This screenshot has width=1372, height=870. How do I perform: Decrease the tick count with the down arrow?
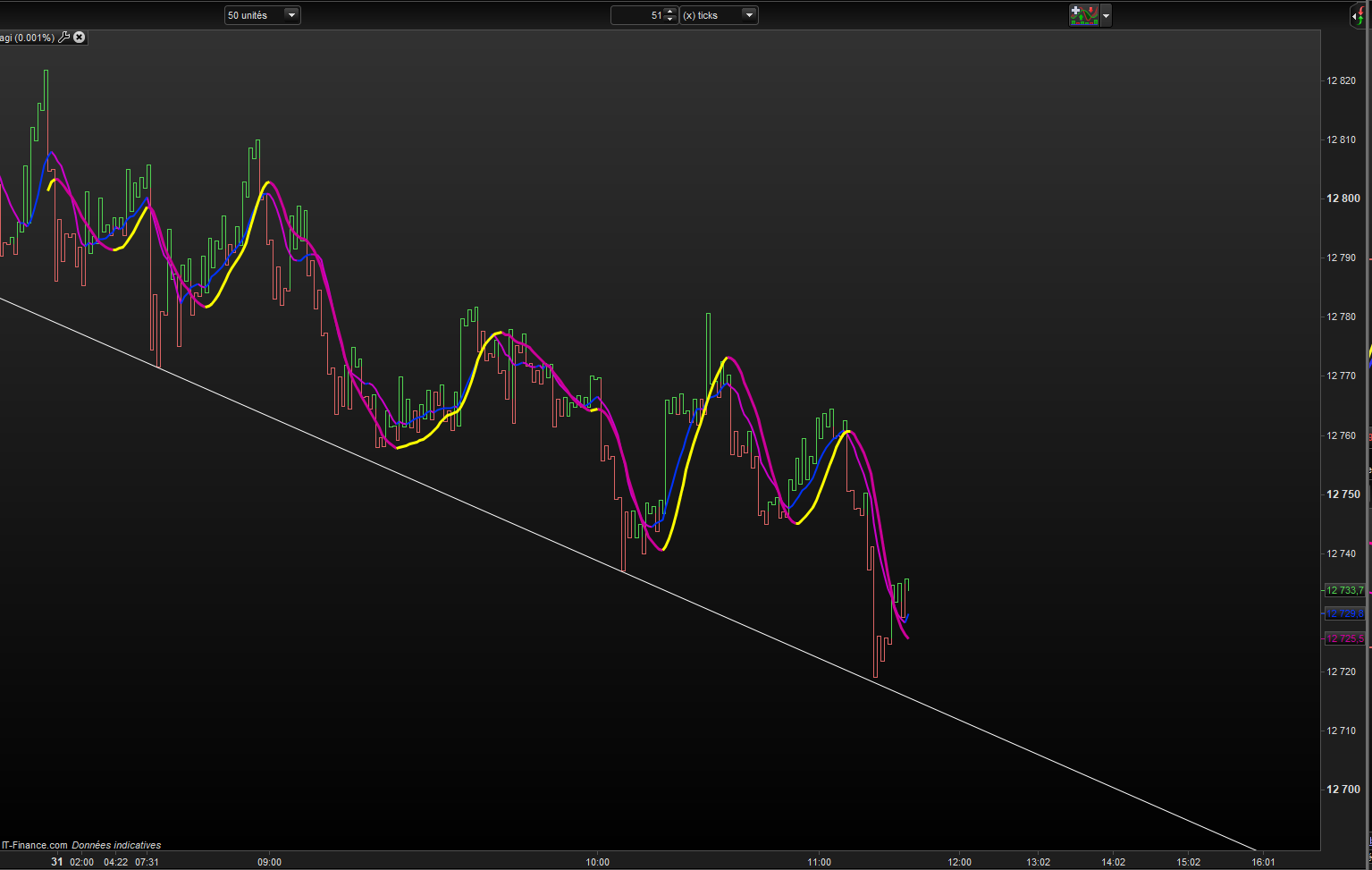click(x=670, y=20)
